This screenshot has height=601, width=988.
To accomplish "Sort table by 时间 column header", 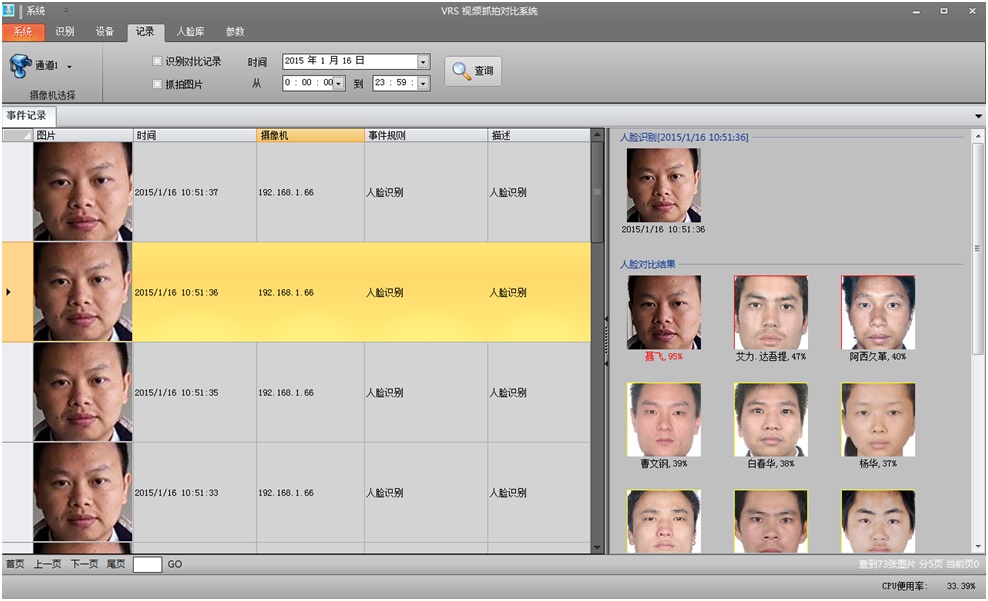I will coord(195,135).
